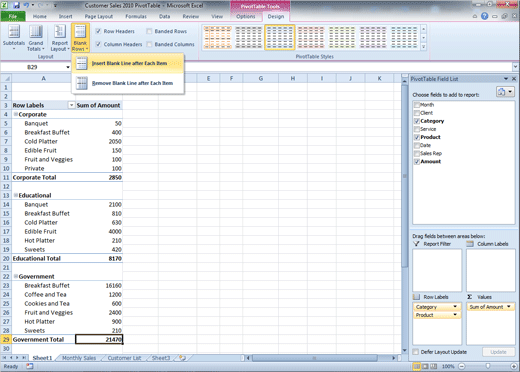This screenshot has width=520, height=372.
Task: Select the red PivotTable style thumbnail
Action: 311,37
